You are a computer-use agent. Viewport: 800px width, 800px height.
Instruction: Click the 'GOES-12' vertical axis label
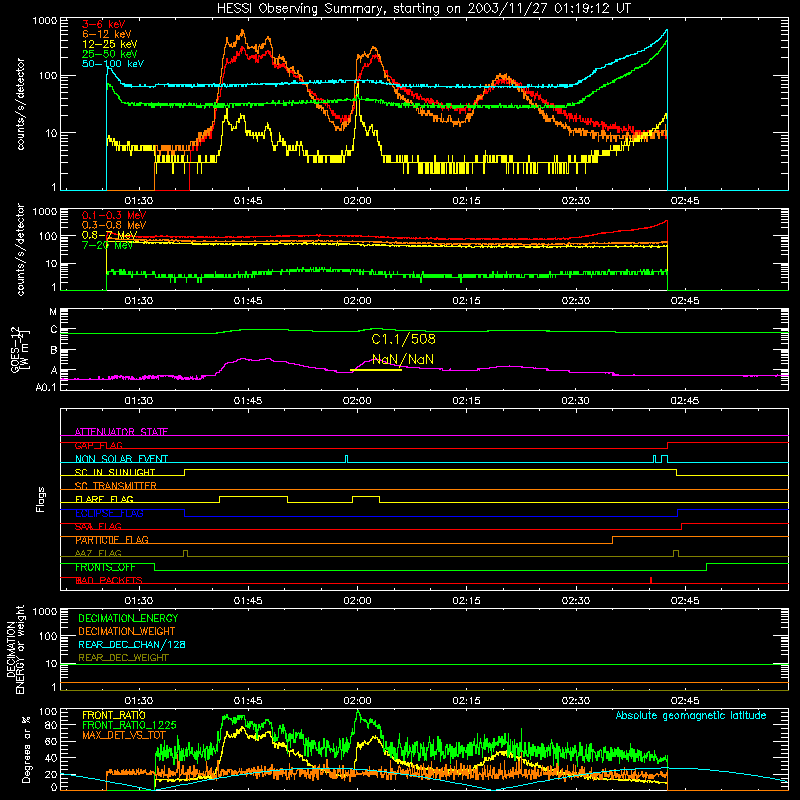(x=16, y=349)
